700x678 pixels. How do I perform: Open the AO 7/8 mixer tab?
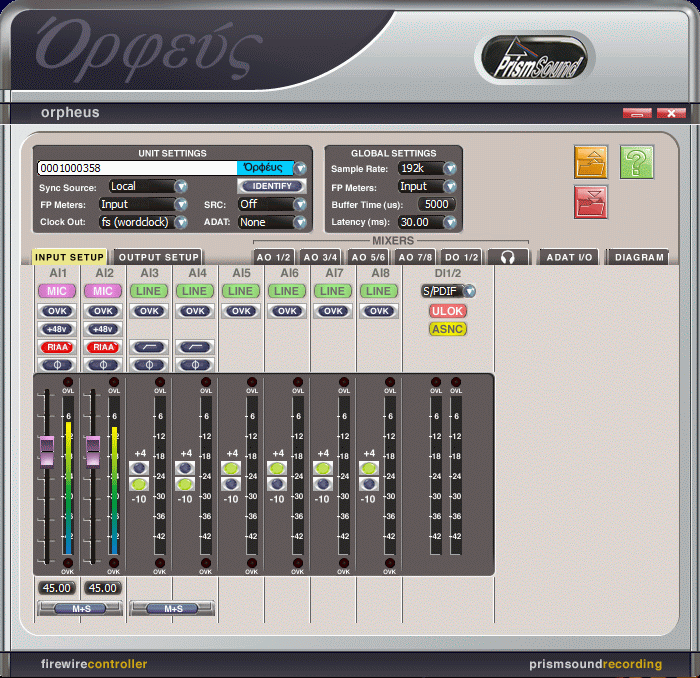(x=415, y=257)
